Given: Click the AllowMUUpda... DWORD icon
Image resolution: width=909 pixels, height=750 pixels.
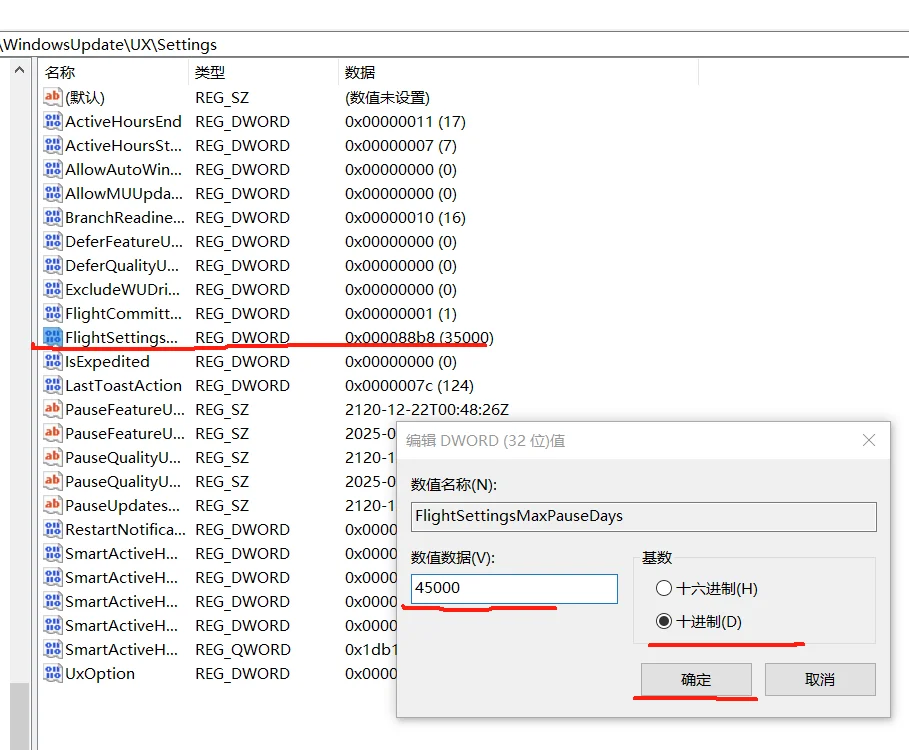Looking at the screenshot, I should [52, 193].
